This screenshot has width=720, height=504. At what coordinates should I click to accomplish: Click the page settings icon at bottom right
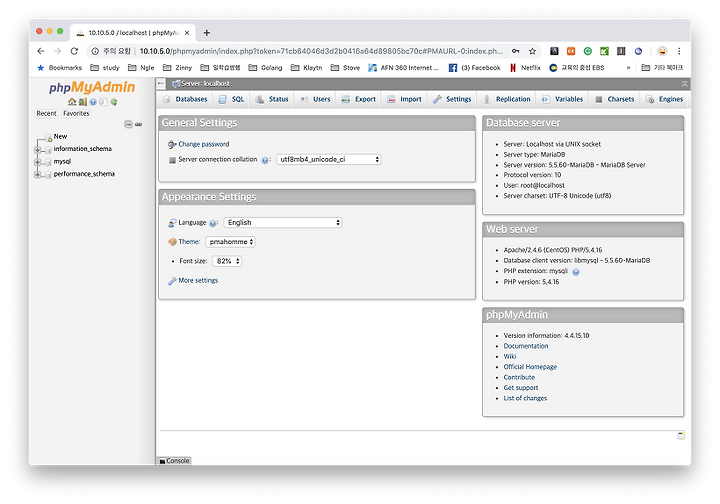click(681, 435)
